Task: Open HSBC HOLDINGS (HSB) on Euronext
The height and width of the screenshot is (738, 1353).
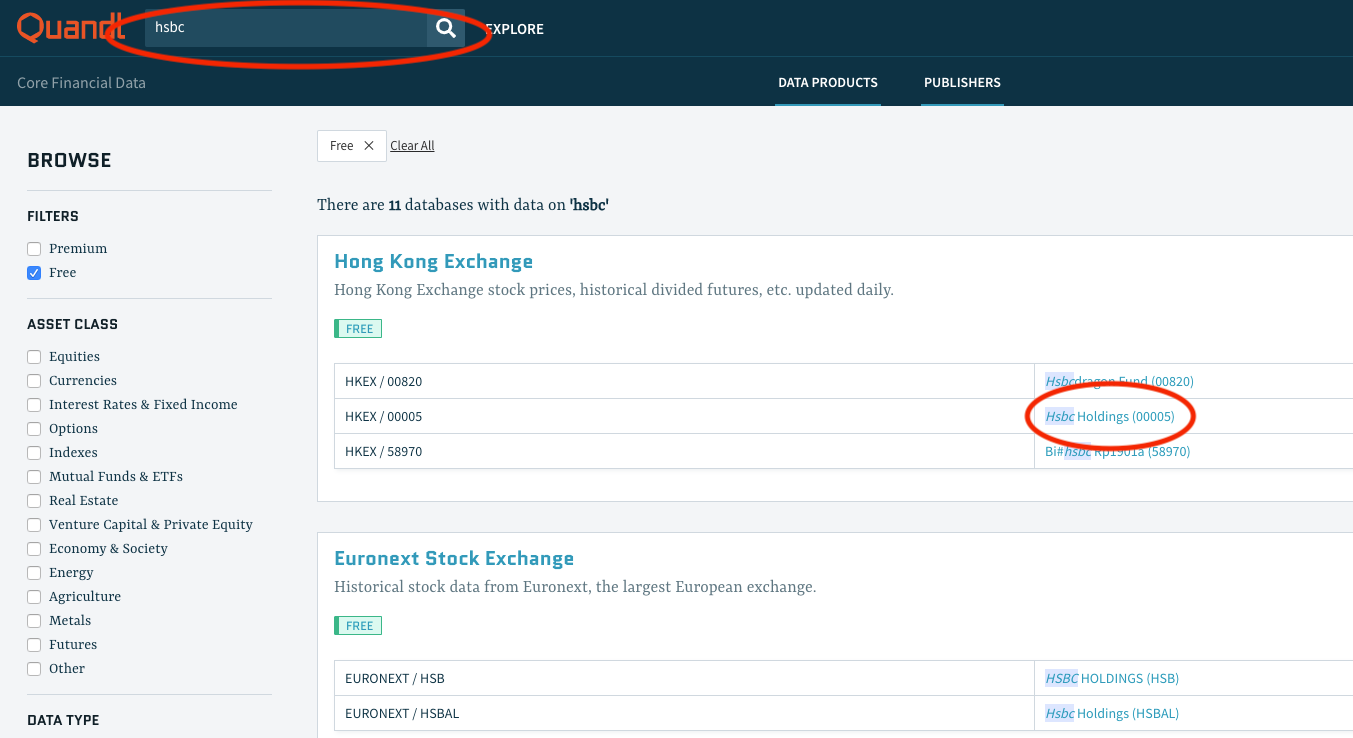Action: [x=1111, y=678]
